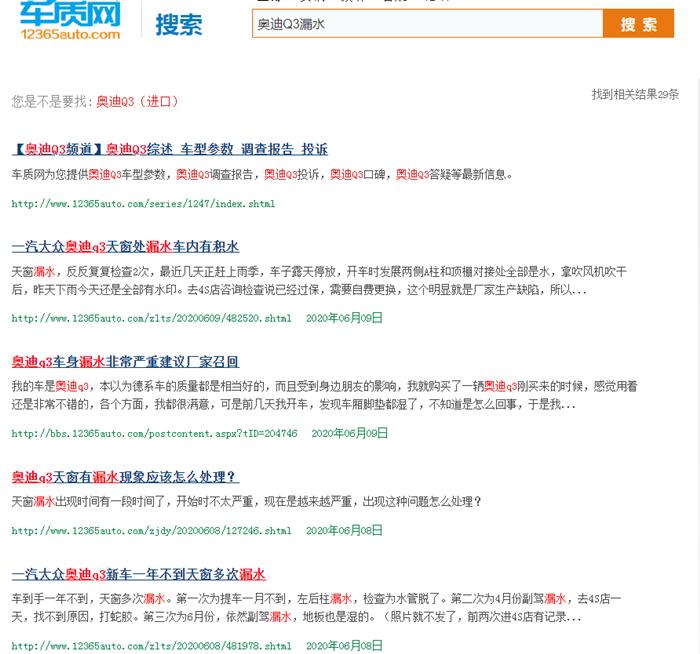Click snippet starting 车质网为您提供奥迪Q3车型参数
The image size is (700, 654).
tap(262, 175)
